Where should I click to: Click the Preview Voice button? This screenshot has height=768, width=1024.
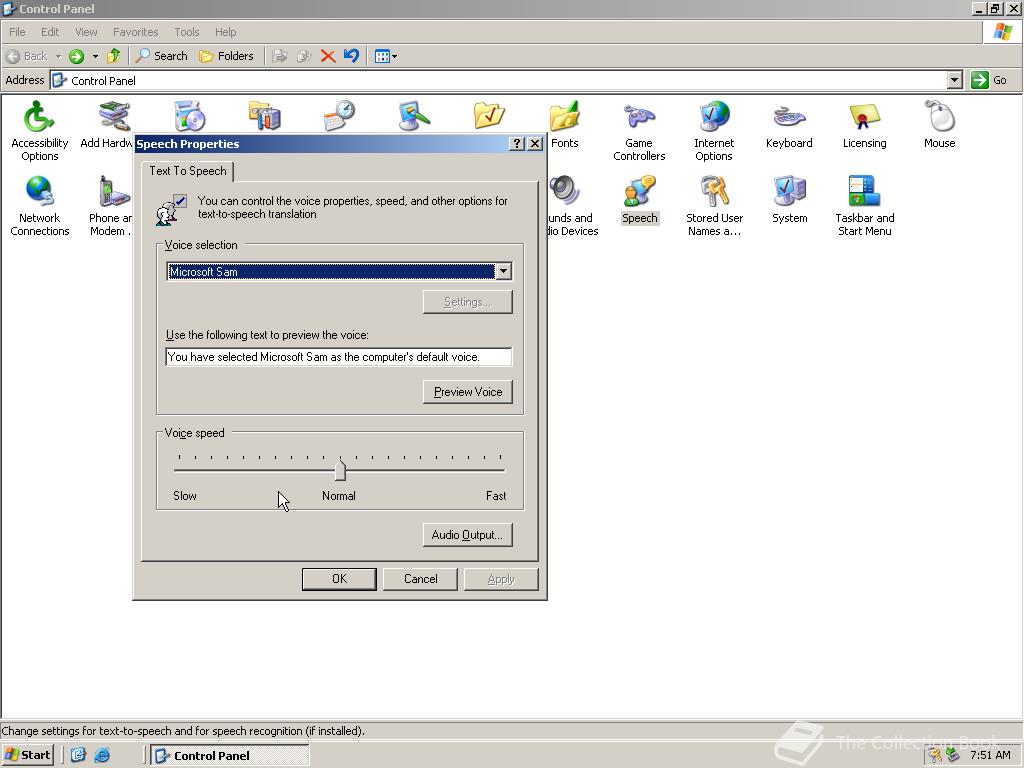[x=468, y=392]
